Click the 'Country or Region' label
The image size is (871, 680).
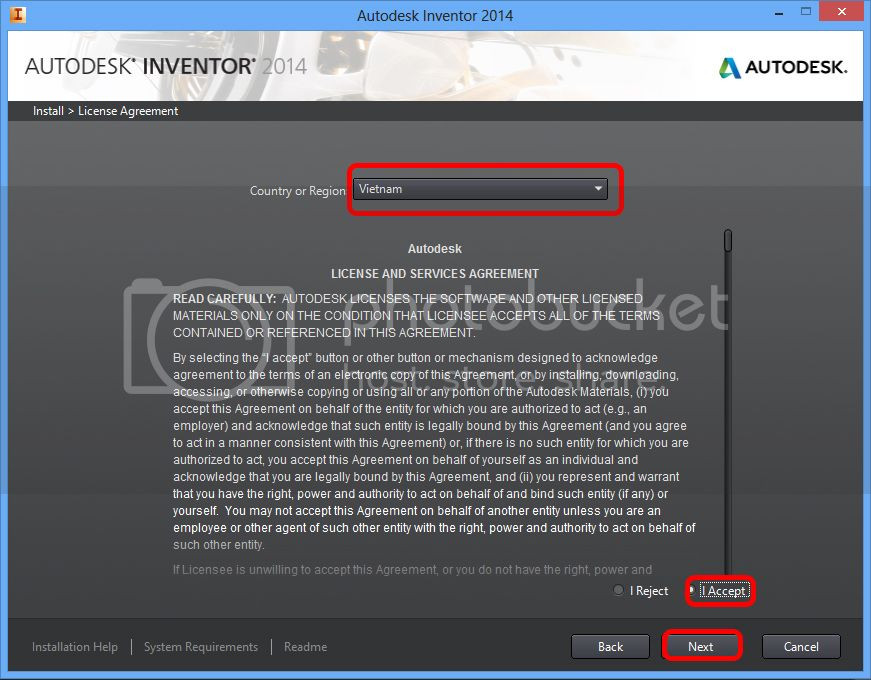[298, 191]
